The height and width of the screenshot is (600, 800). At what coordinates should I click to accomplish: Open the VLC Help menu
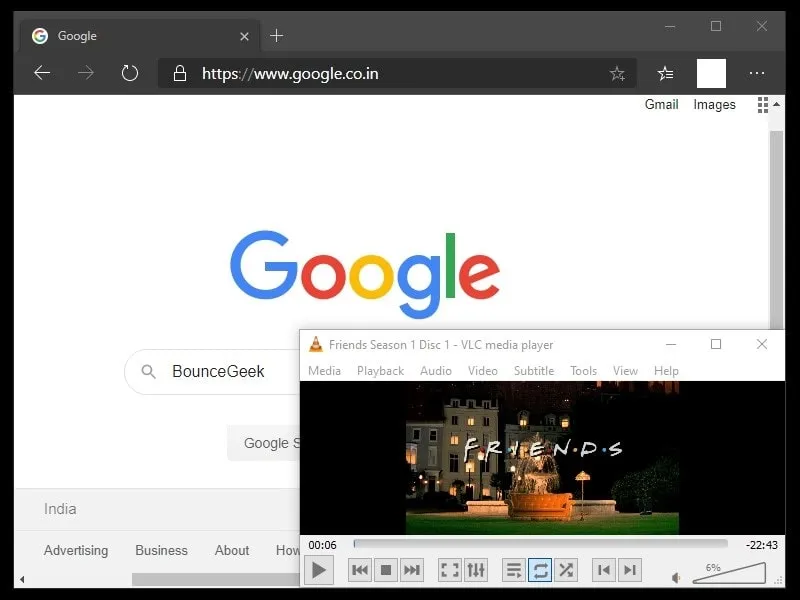click(x=666, y=370)
